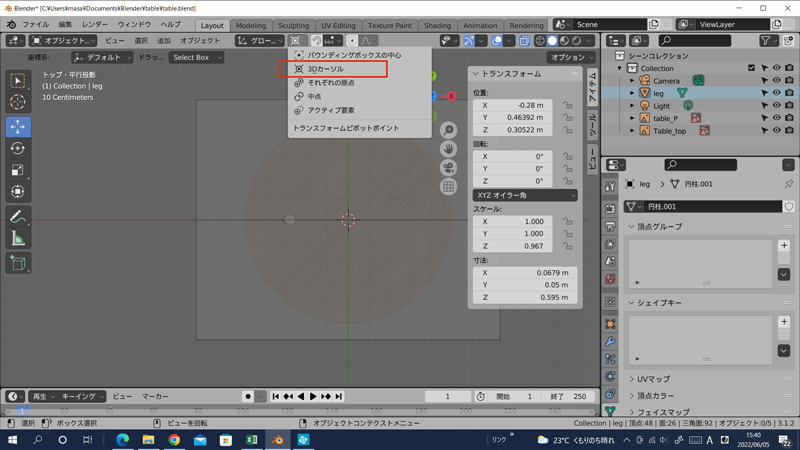Expand the Vertex Colors panel

point(655,395)
